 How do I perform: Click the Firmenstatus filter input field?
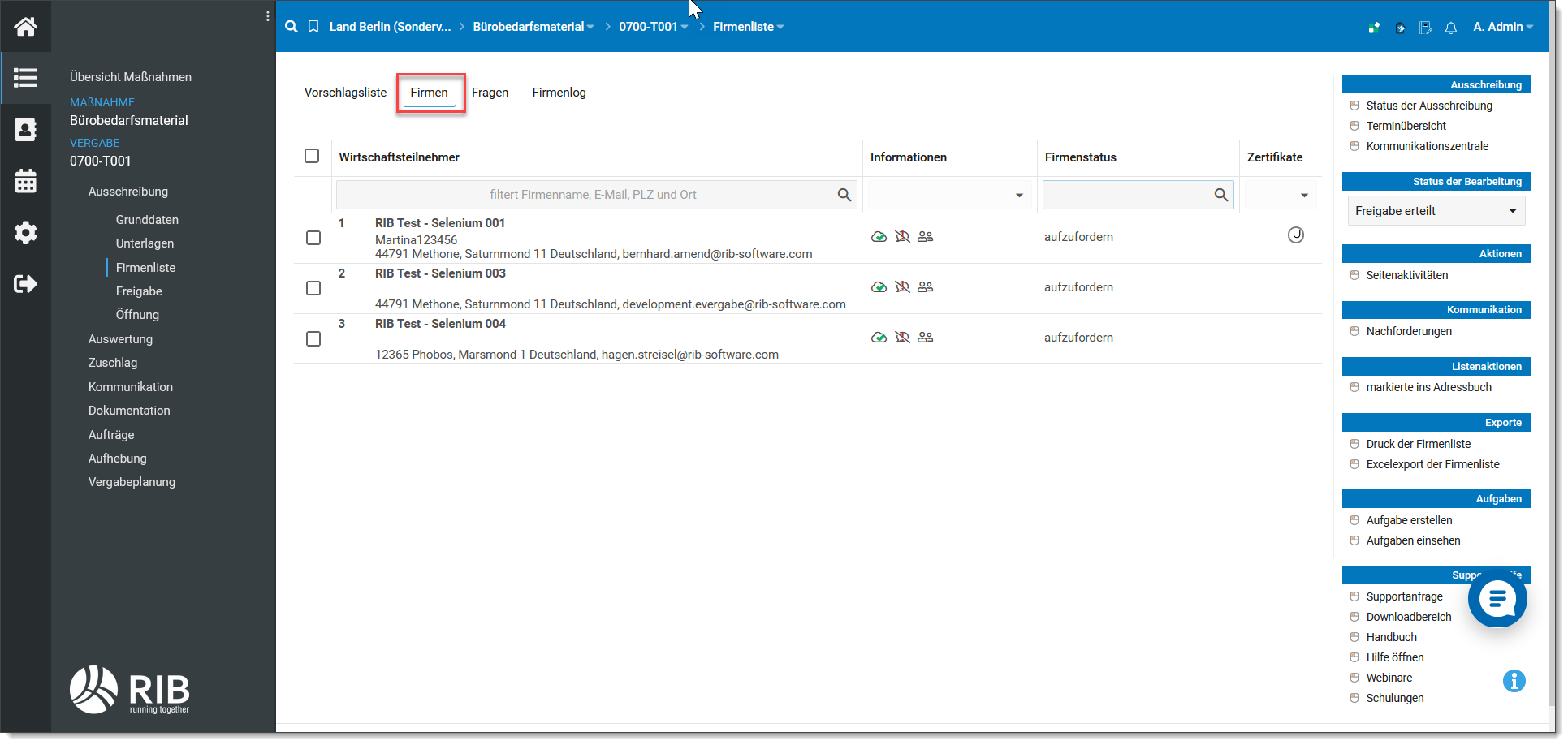pos(1138,195)
